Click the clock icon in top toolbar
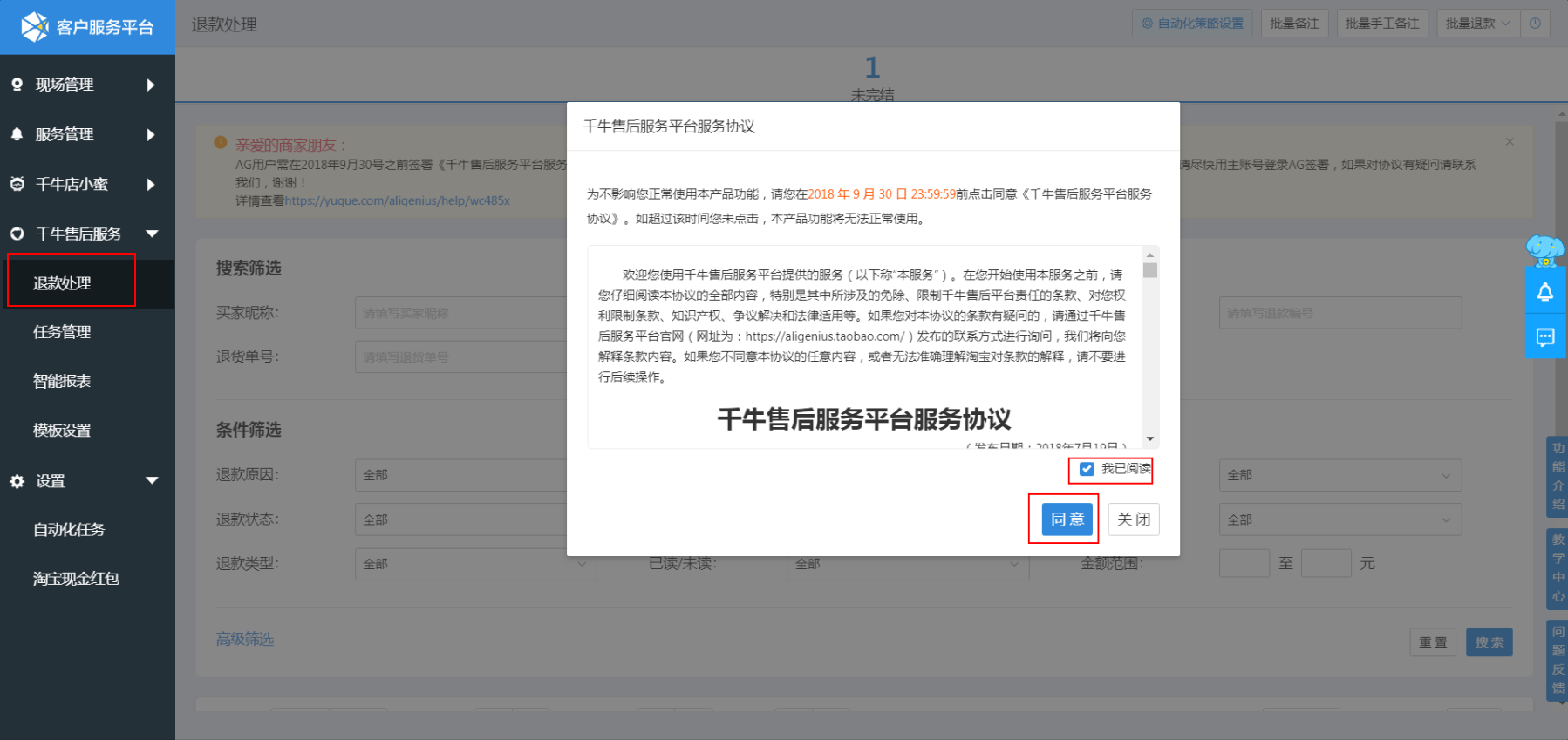Screen dimensions: 1568x740 [x=1535, y=24]
